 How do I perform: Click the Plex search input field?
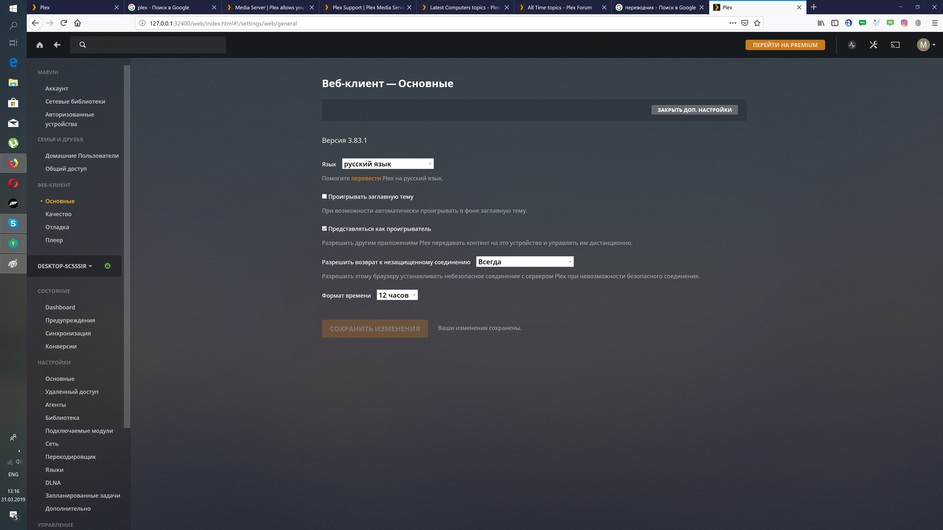pos(148,45)
